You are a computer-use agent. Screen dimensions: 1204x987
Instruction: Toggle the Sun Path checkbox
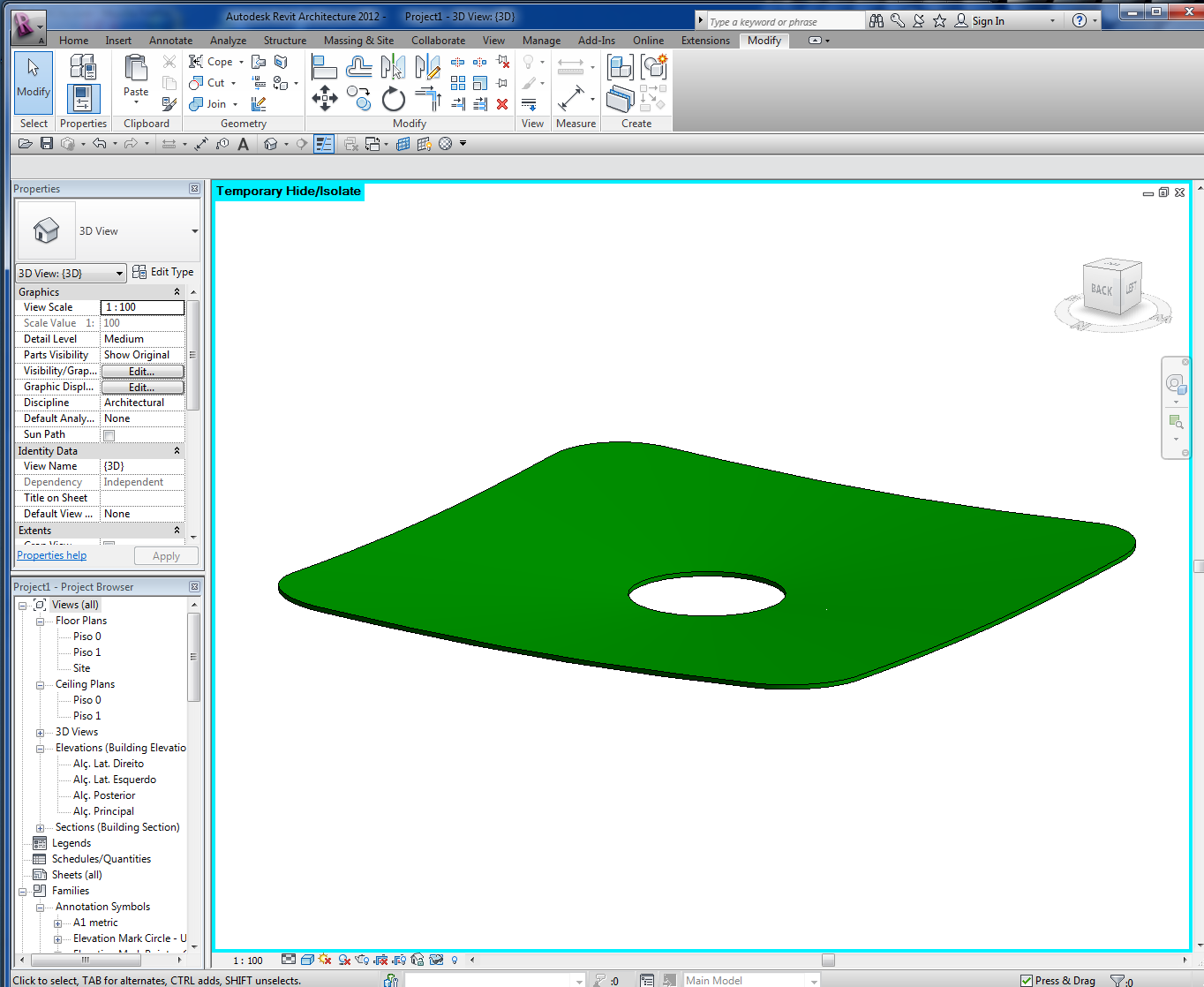click(x=109, y=435)
